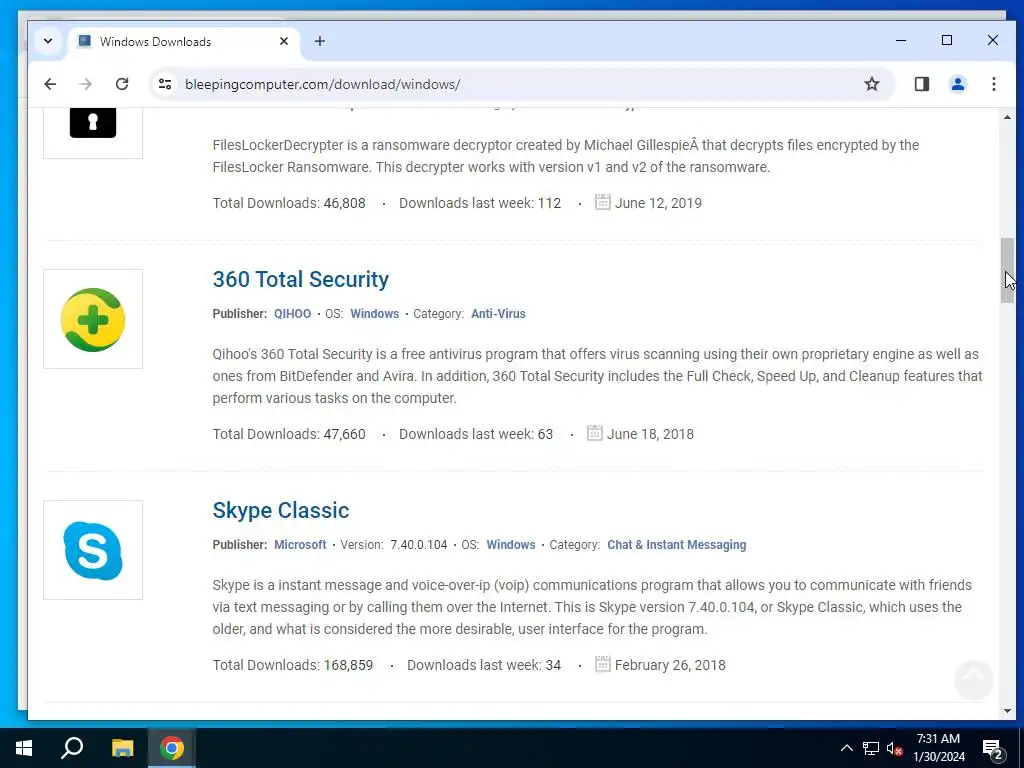Open the 360 Total Security icon thumbnail
The width and height of the screenshot is (1024, 768).
tap(93, 319)
